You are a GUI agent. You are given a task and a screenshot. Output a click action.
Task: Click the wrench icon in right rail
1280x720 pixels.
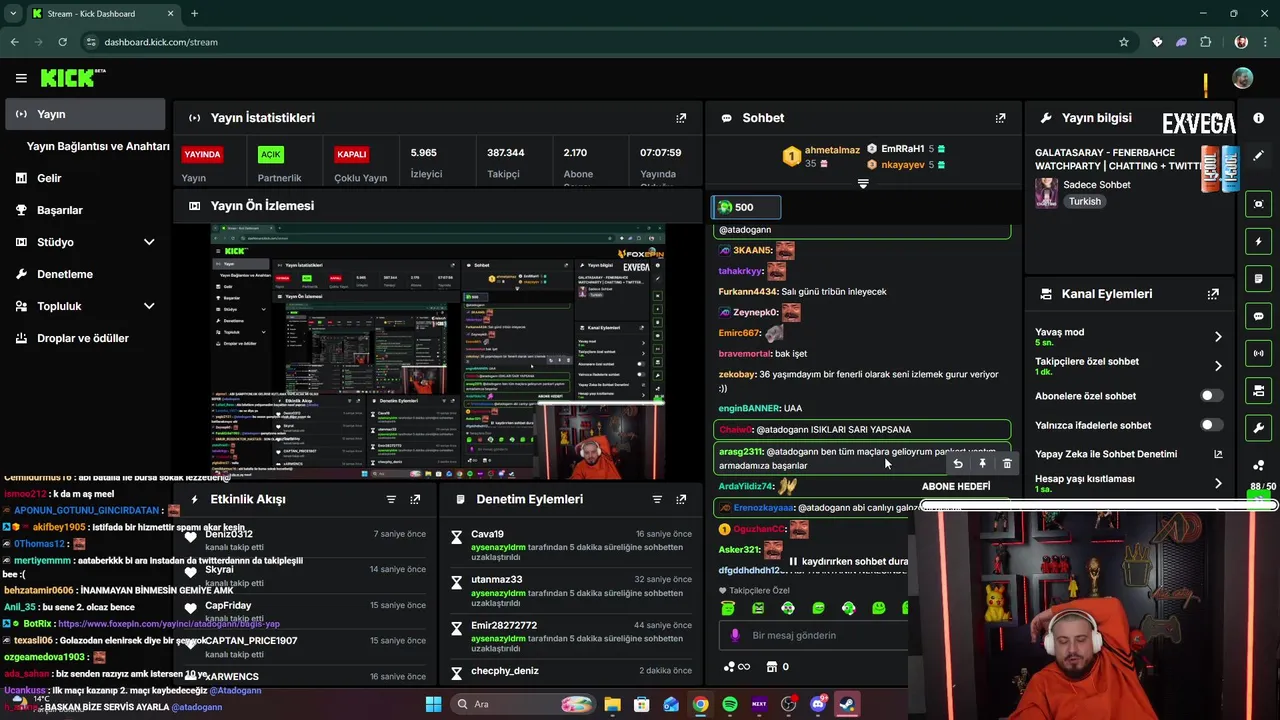point(1258,428)
